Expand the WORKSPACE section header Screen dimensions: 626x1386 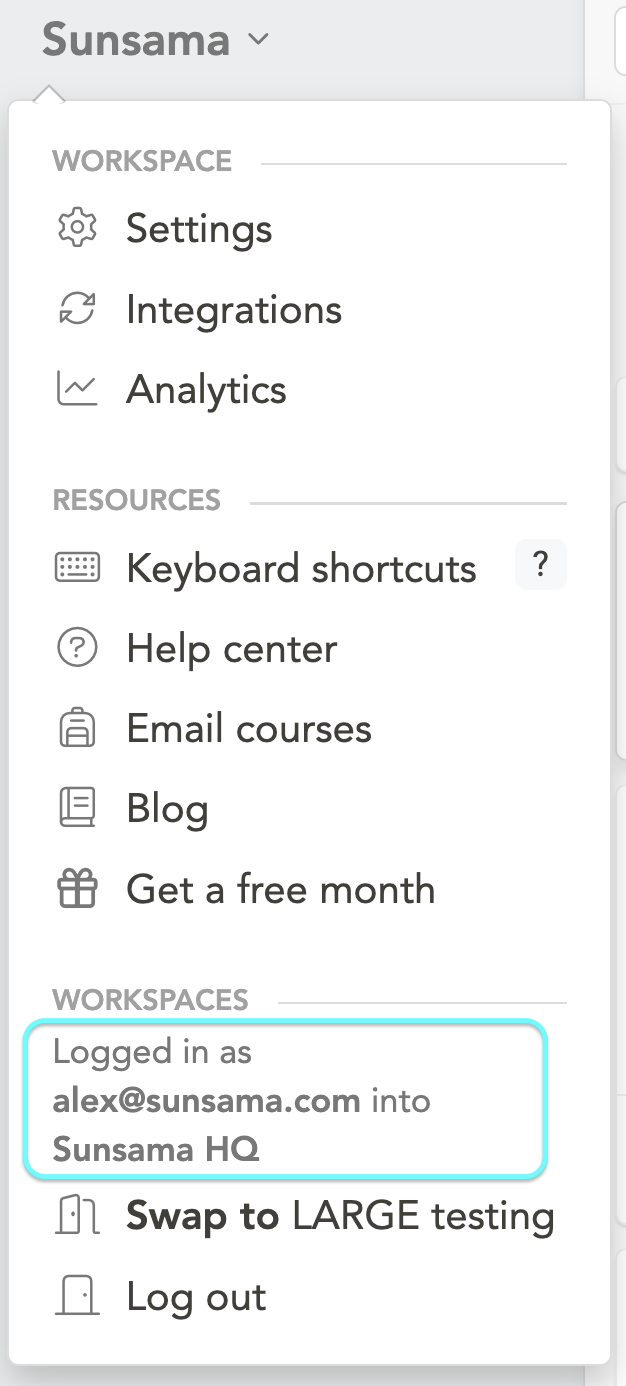pyautogui.click(x=141, y=161)
